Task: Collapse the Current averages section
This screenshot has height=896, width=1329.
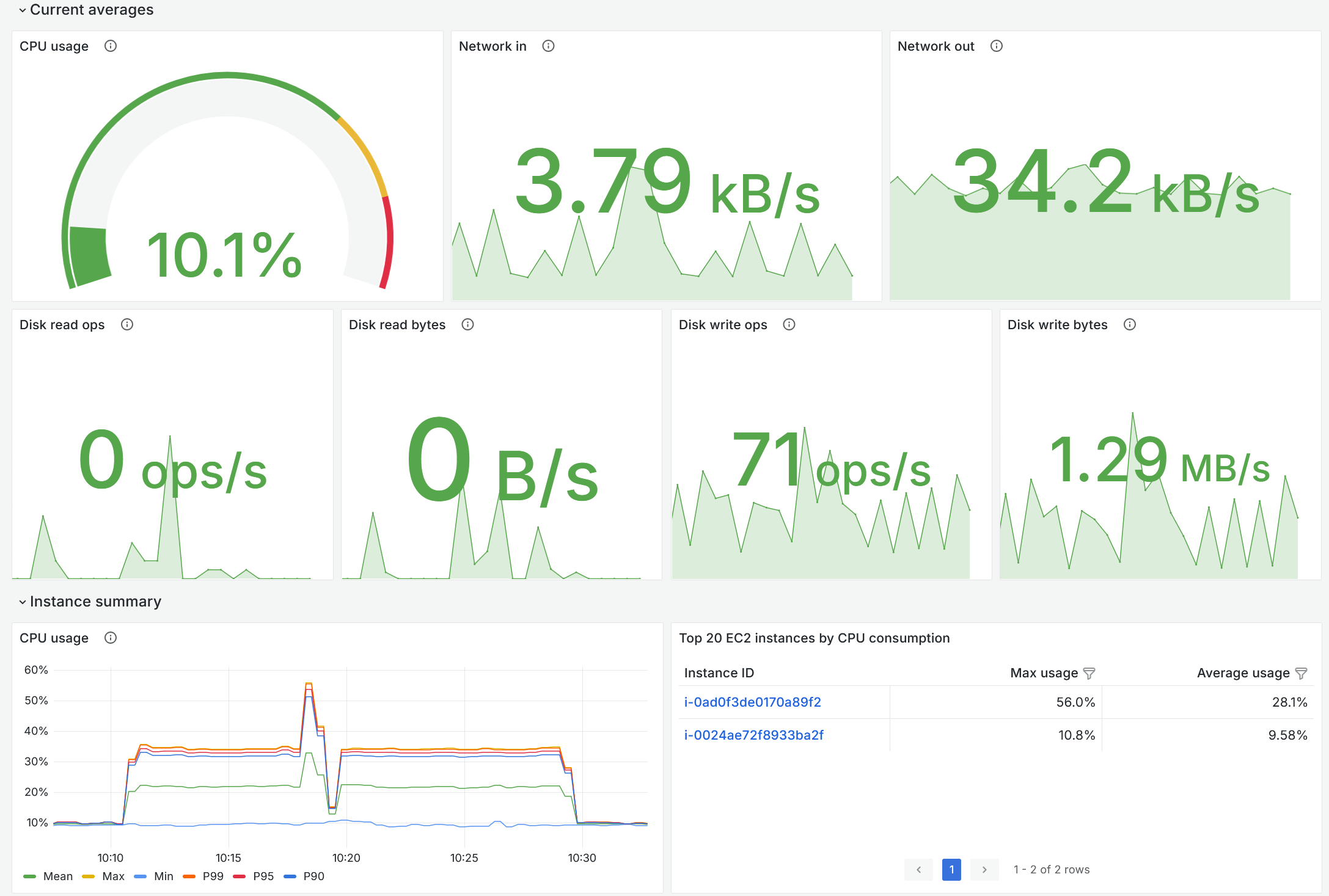Action: point(23,10)
